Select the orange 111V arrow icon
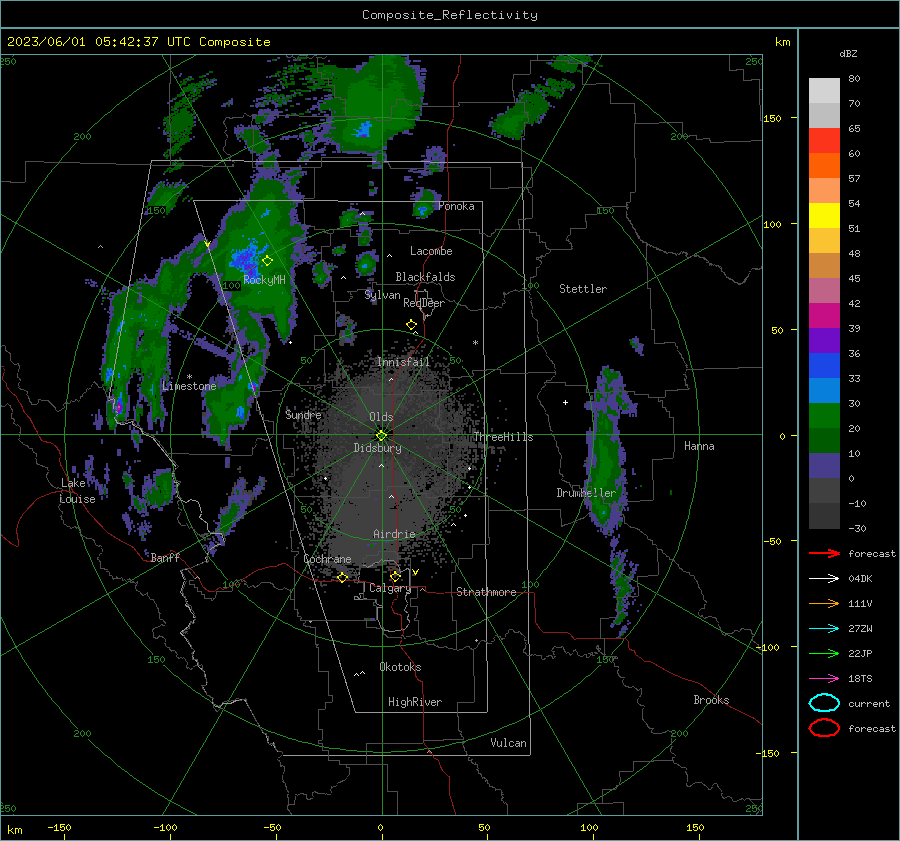The width and height of the screenshot is (900, 841). [x=824, y=603]
